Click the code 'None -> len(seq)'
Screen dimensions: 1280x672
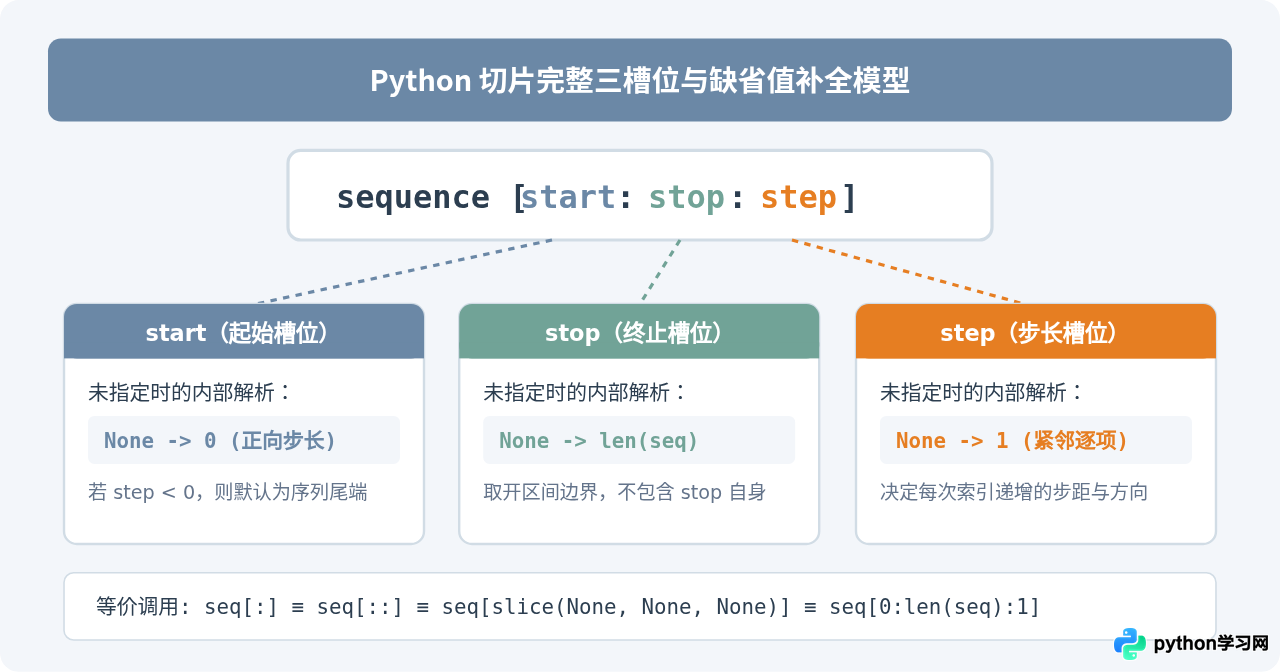[x=599, y=440]
